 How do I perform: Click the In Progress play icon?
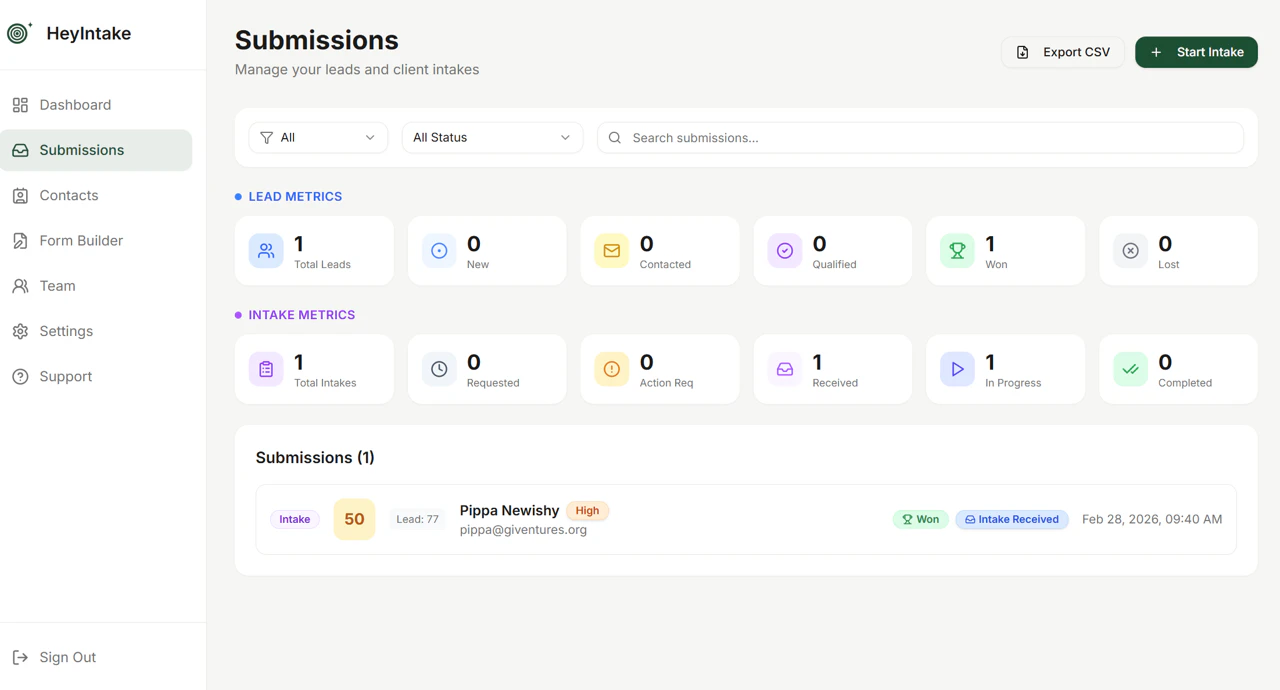click(957, 369)
